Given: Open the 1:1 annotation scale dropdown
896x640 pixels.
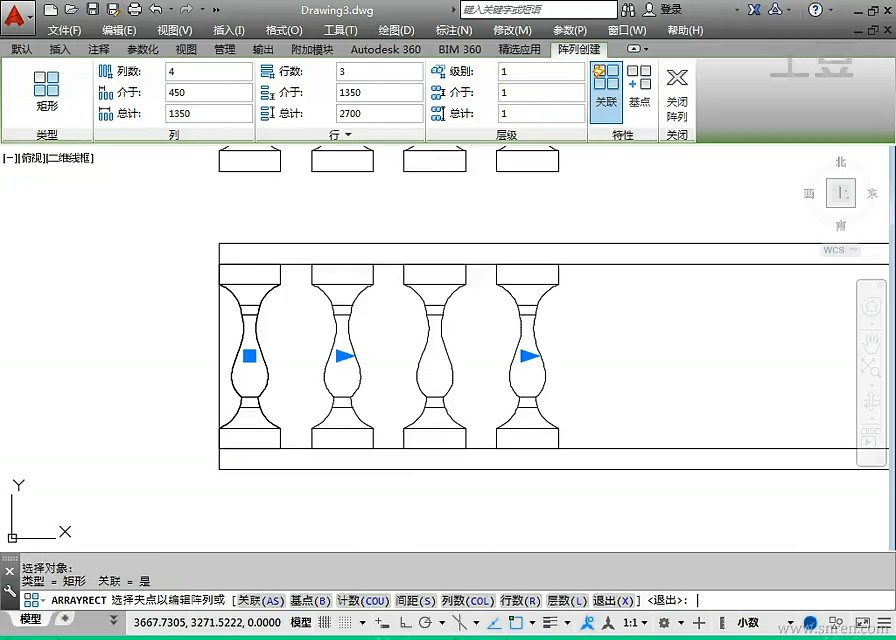Looking at the screenshot, I should point(633,622).
